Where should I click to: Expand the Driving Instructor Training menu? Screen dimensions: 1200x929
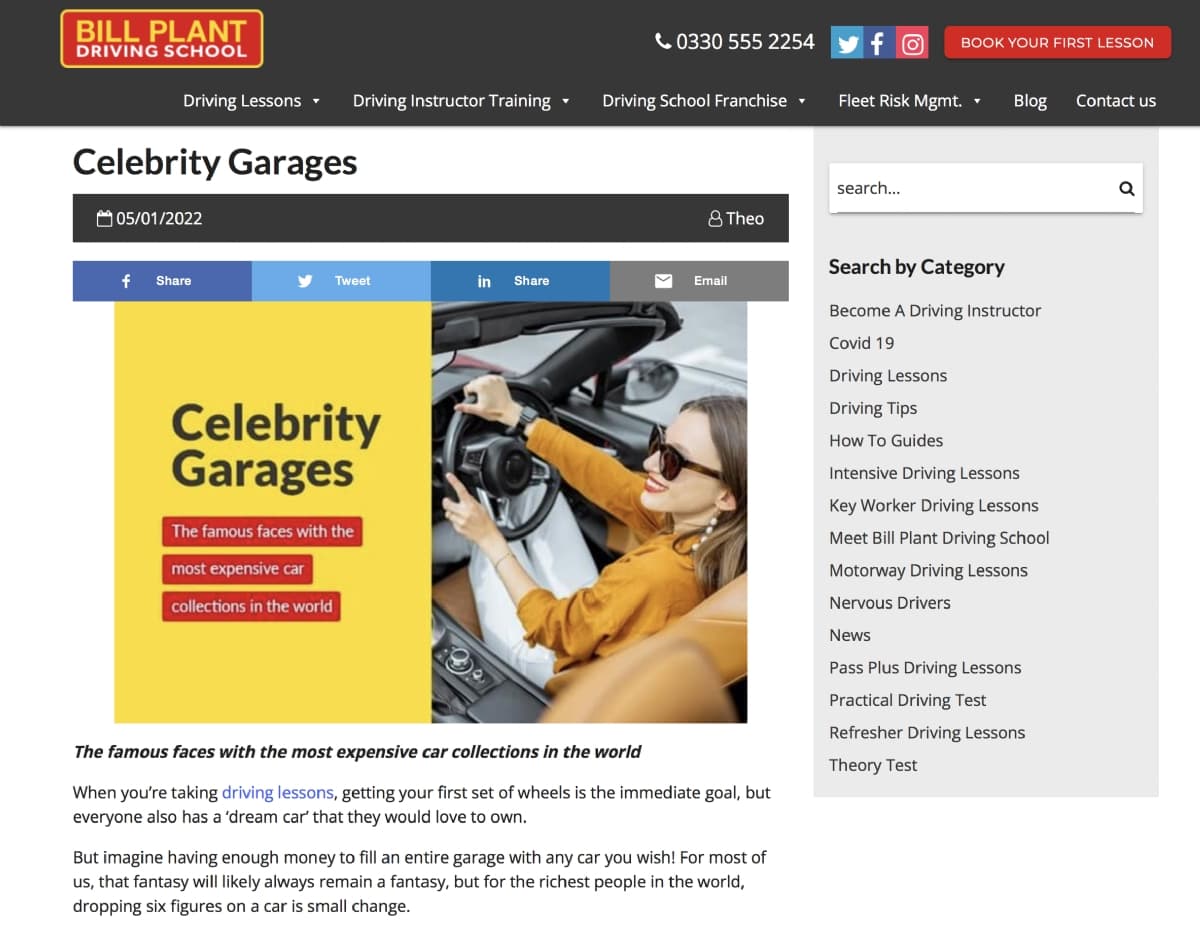(x=461, y=101)
